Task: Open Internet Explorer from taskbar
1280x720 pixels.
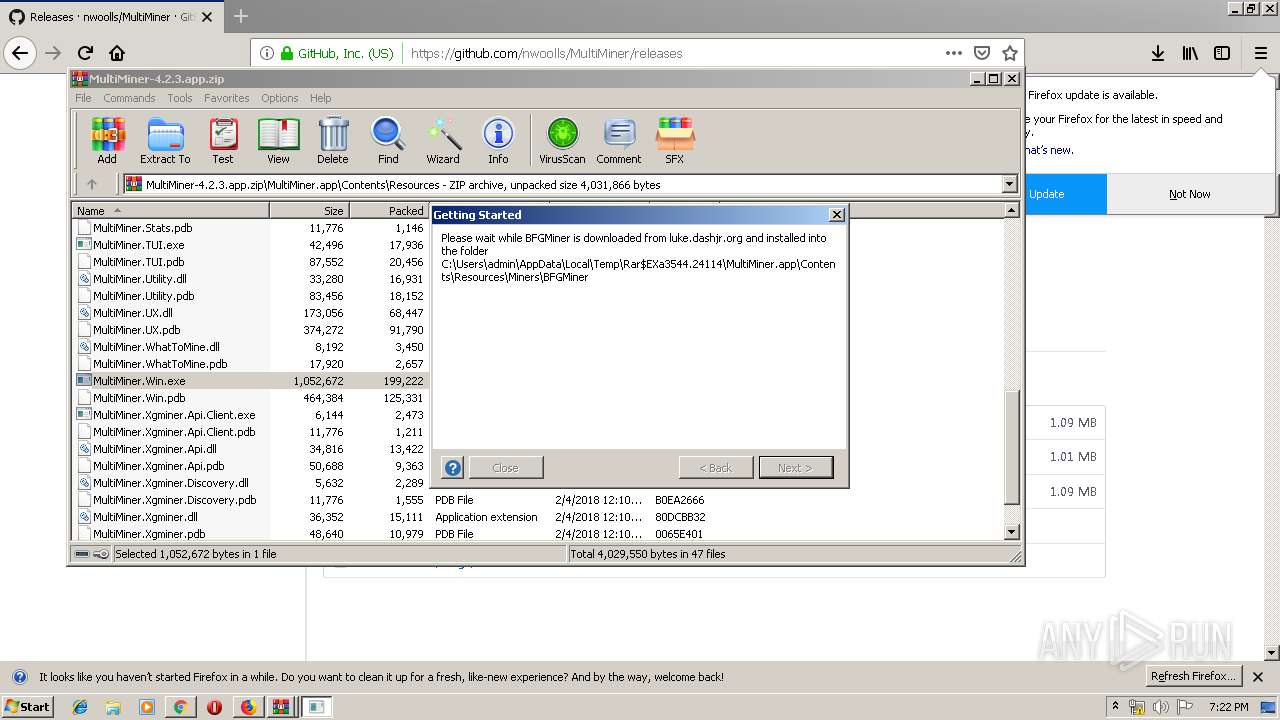Action: click(80, 707)
